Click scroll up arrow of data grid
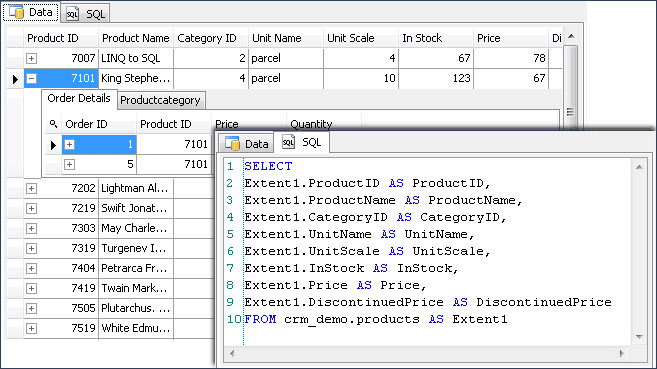The height and width of the screenshot is (369, 657). point(571,37)
